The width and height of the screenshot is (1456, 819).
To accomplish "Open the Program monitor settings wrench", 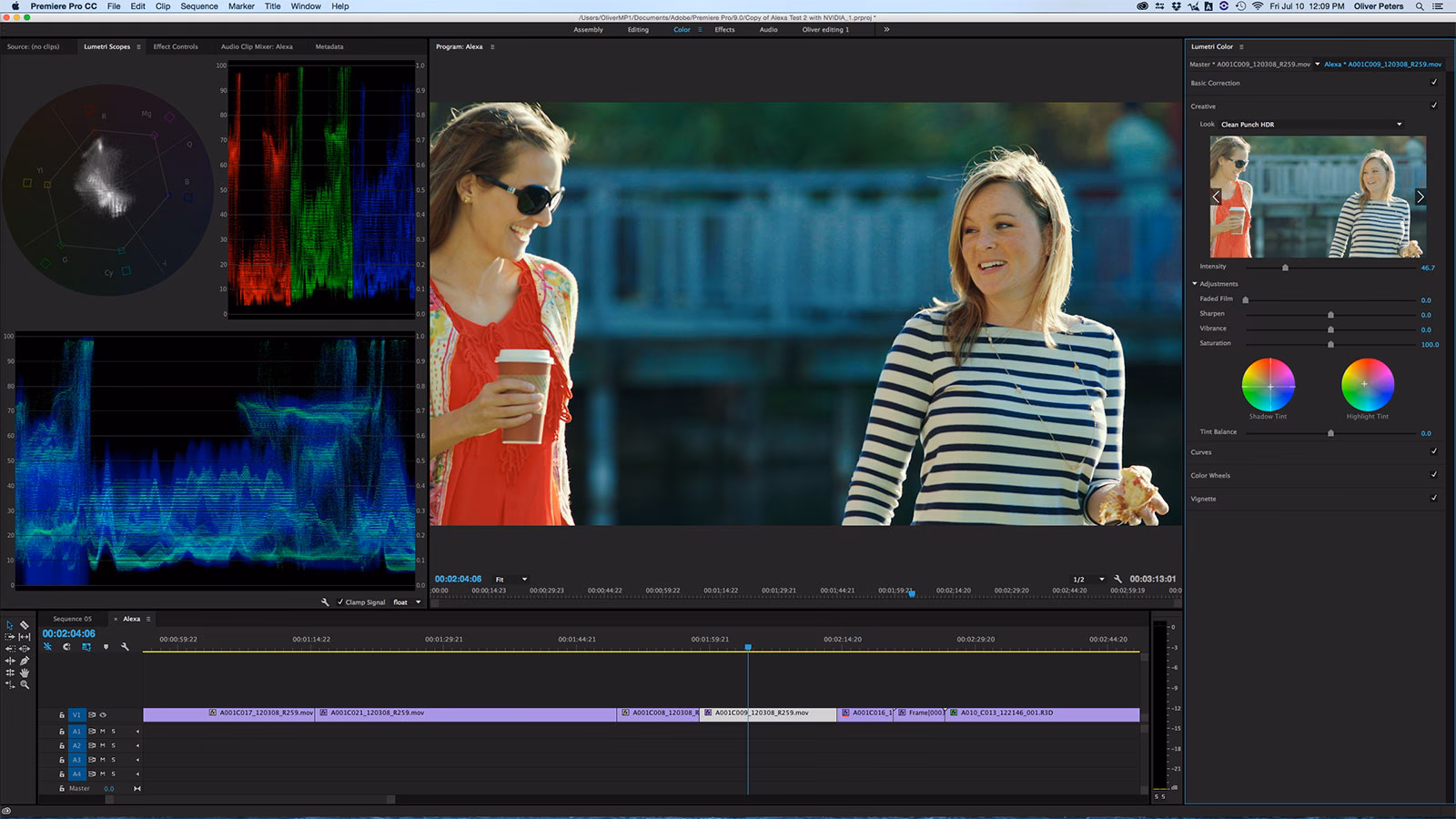I will point(1117,579).
